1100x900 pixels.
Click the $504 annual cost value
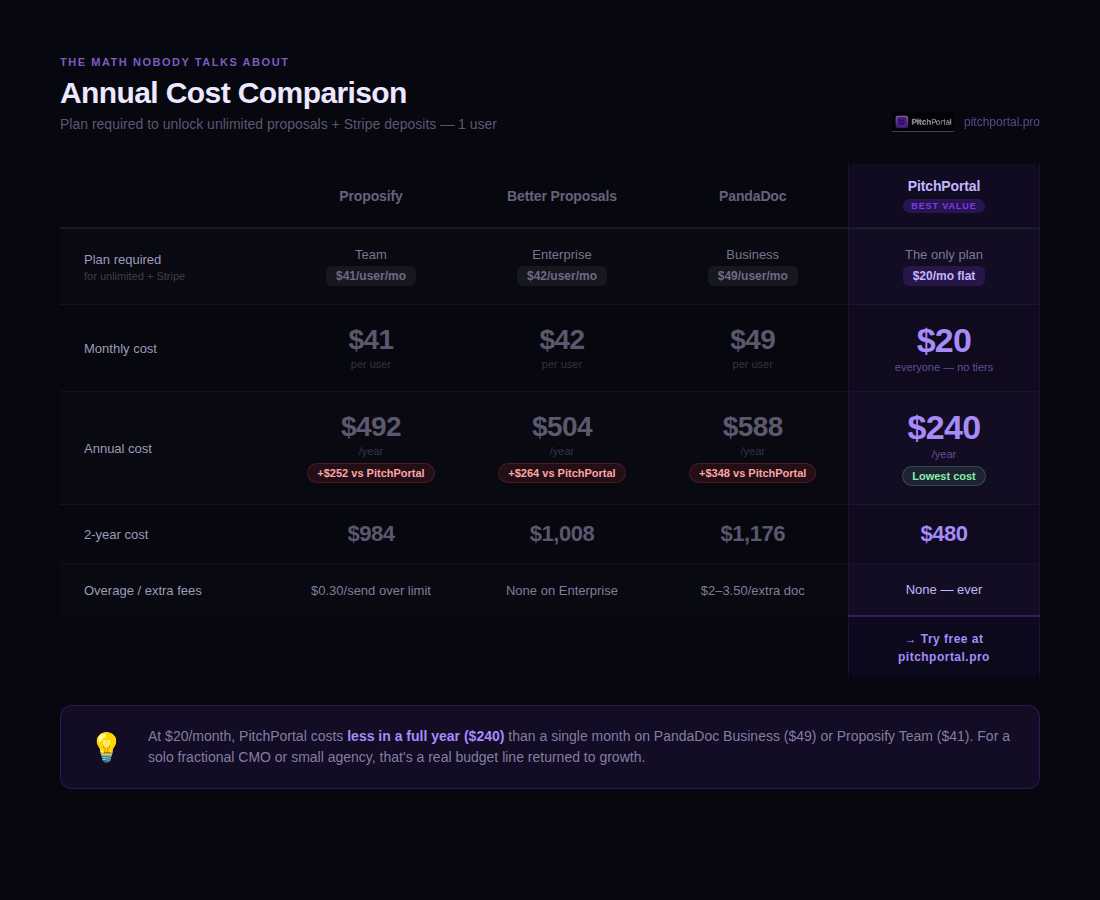point(561,427)
